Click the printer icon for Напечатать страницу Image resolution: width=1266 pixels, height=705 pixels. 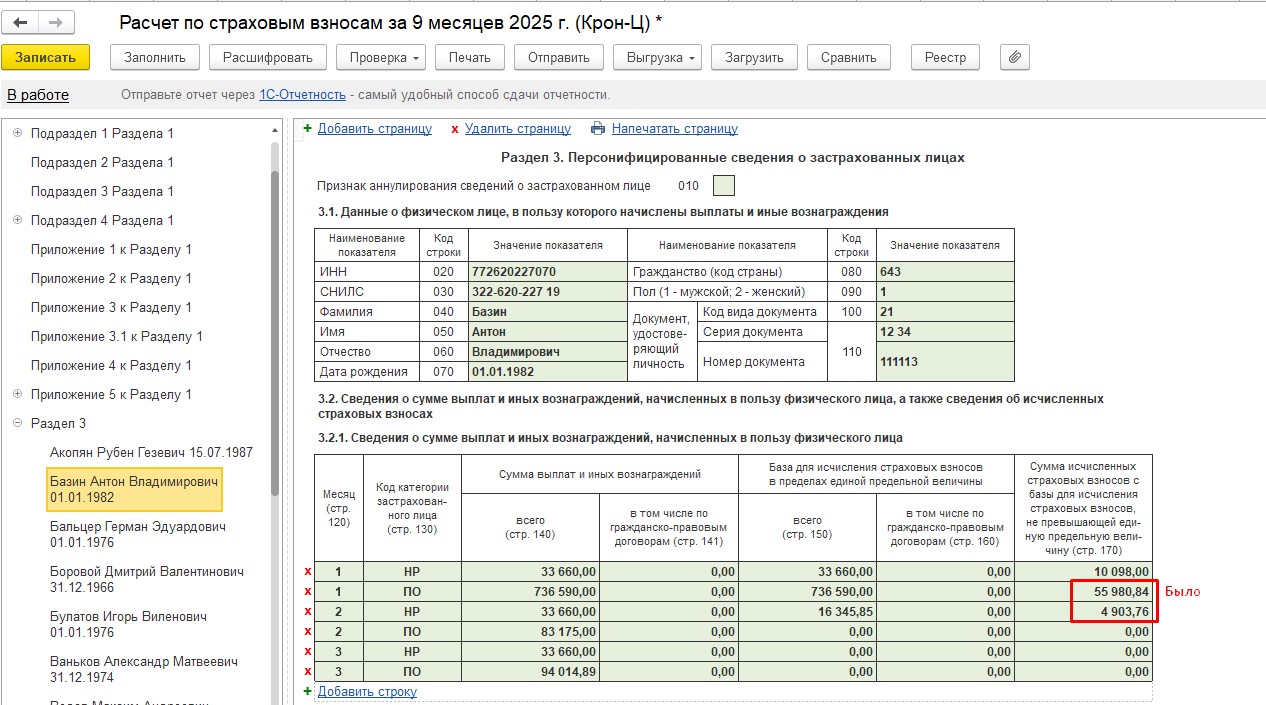[598, 128]
